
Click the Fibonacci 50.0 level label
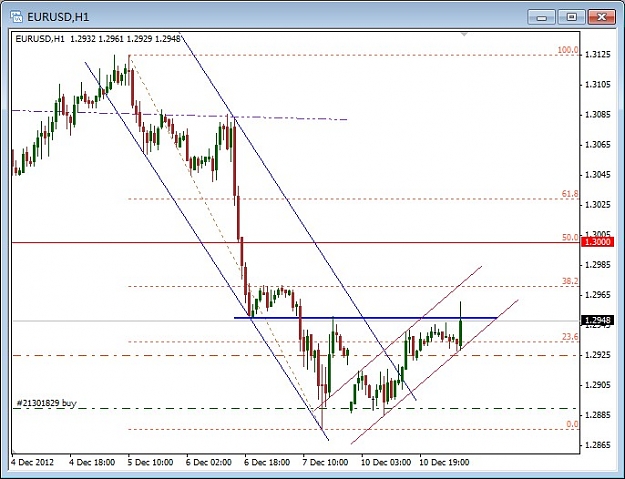click(570, 238)
